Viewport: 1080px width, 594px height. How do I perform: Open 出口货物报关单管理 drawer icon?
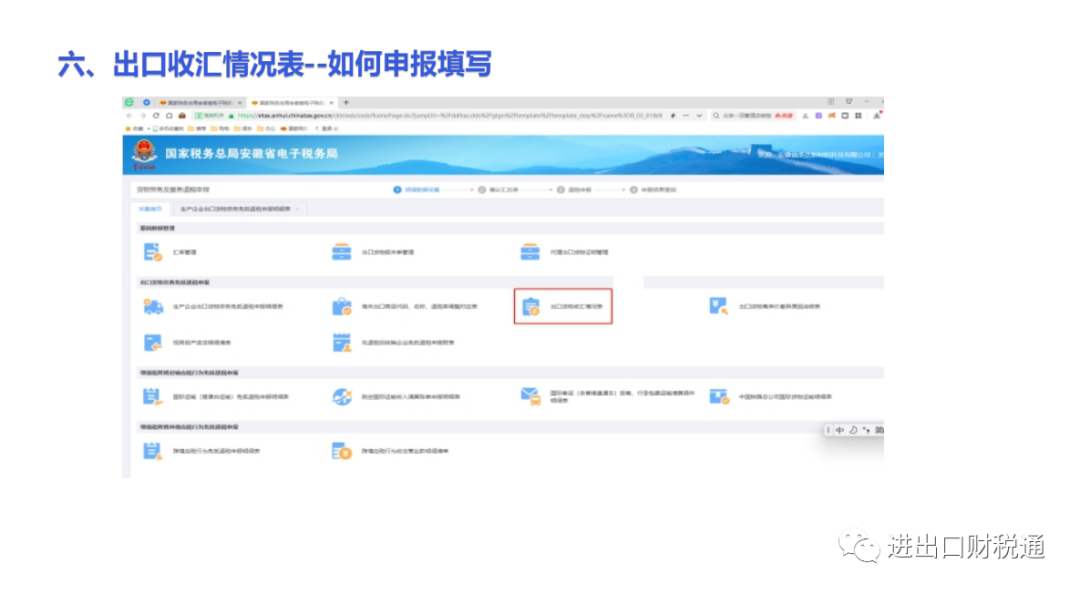pos(342,252)
